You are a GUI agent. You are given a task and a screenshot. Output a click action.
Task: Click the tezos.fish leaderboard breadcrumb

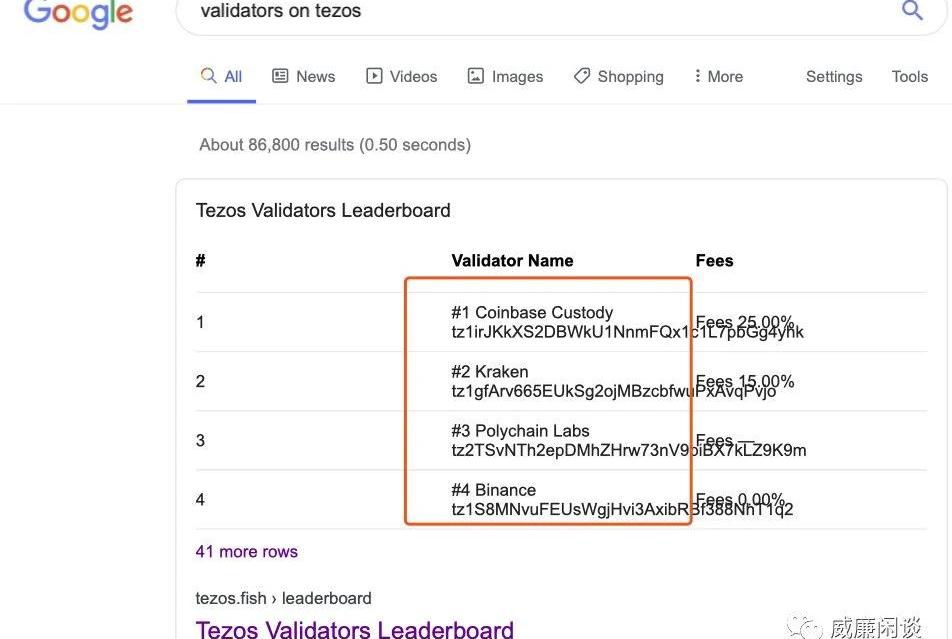tap(284, 598)
